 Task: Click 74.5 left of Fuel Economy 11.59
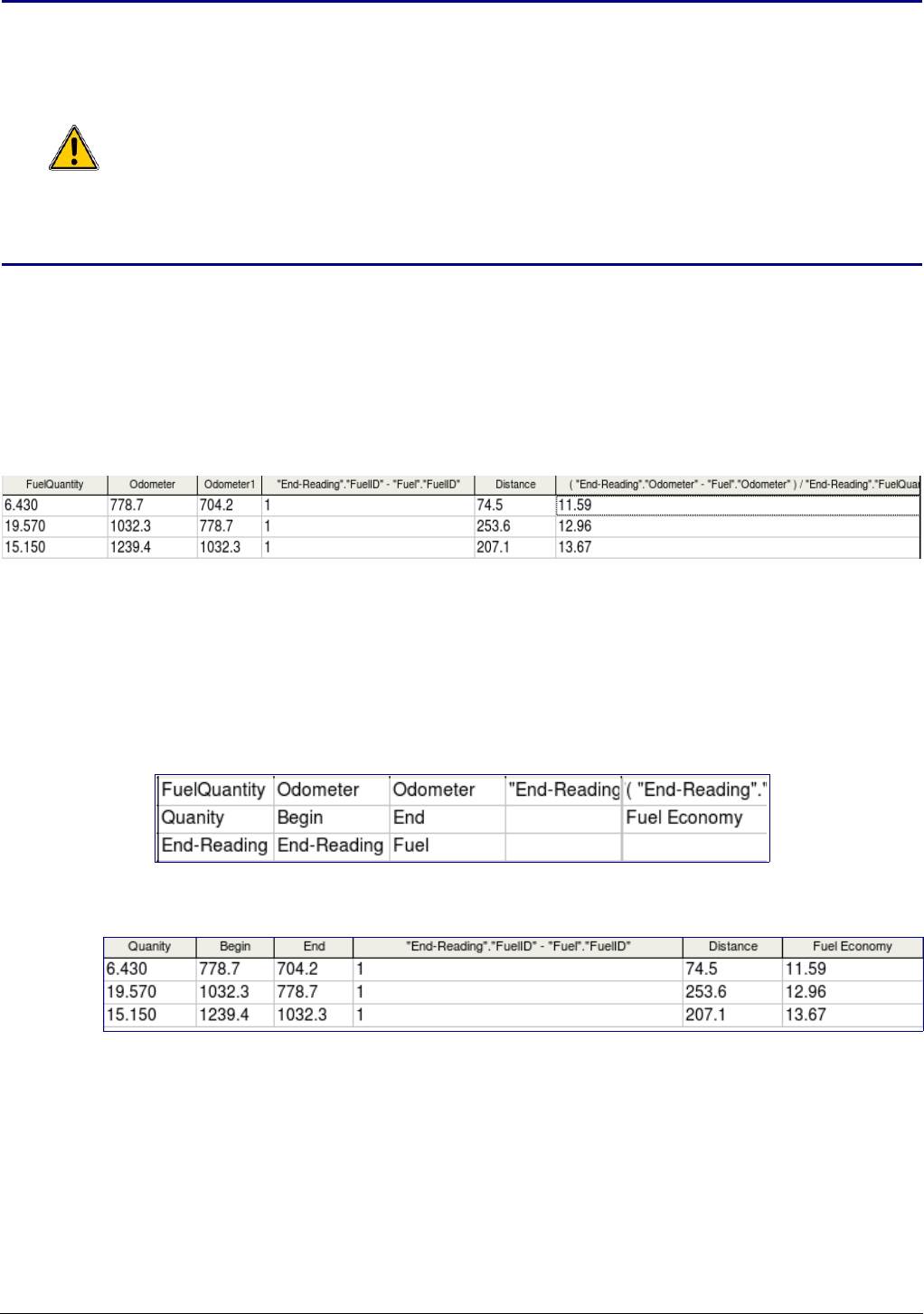(x=702, y=969)
